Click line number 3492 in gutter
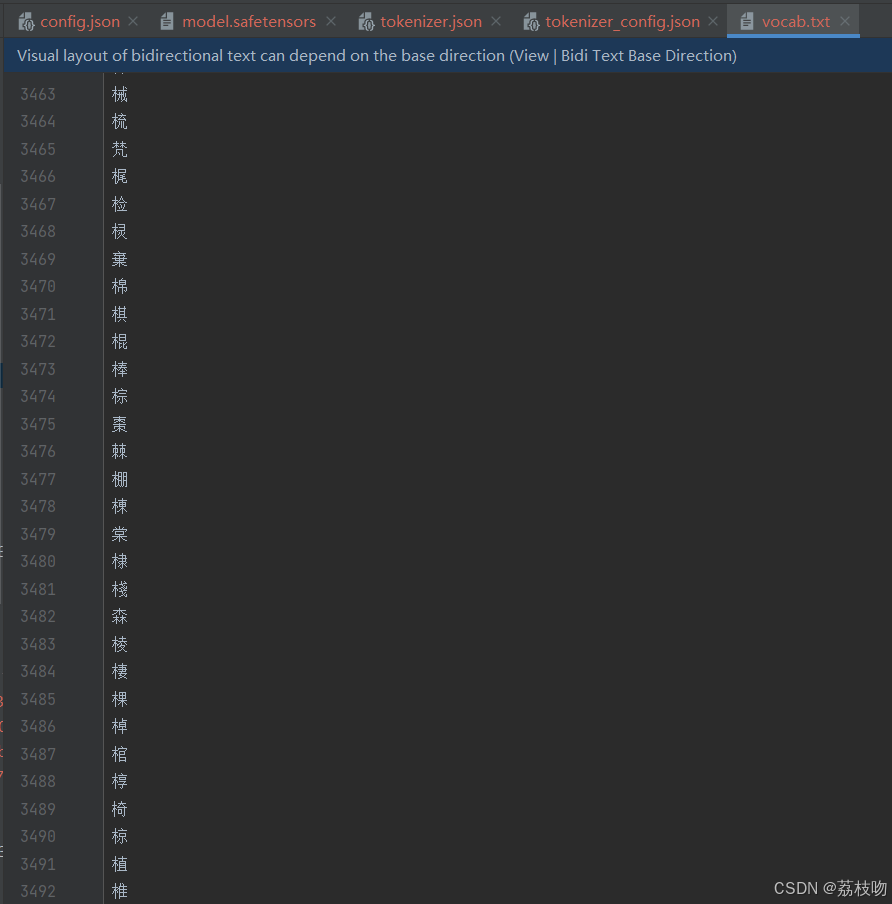892x904 pixels. point(38,892)
